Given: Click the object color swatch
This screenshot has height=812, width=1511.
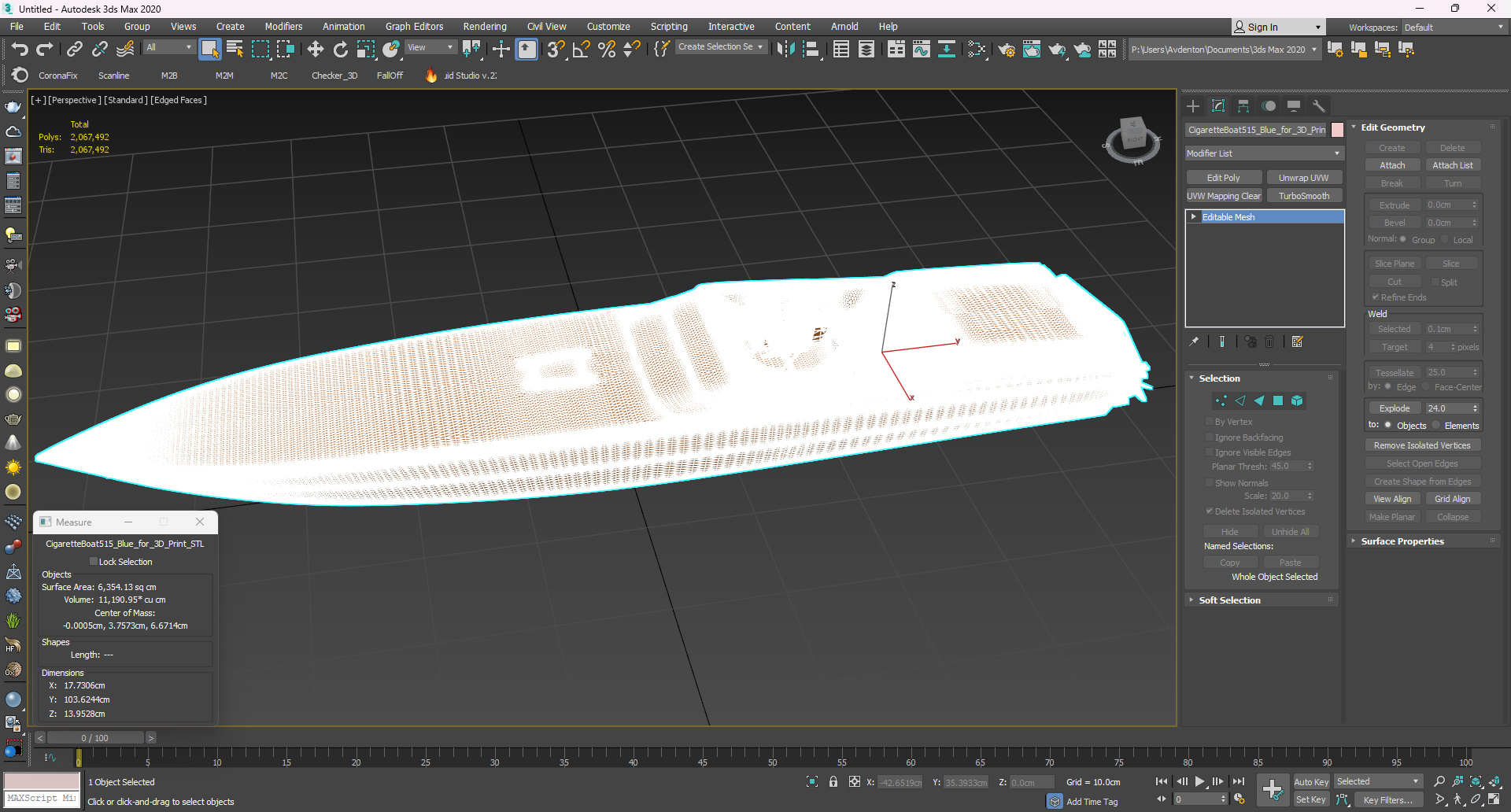Looking at the screenshot, I should [x=1337, y=130].
